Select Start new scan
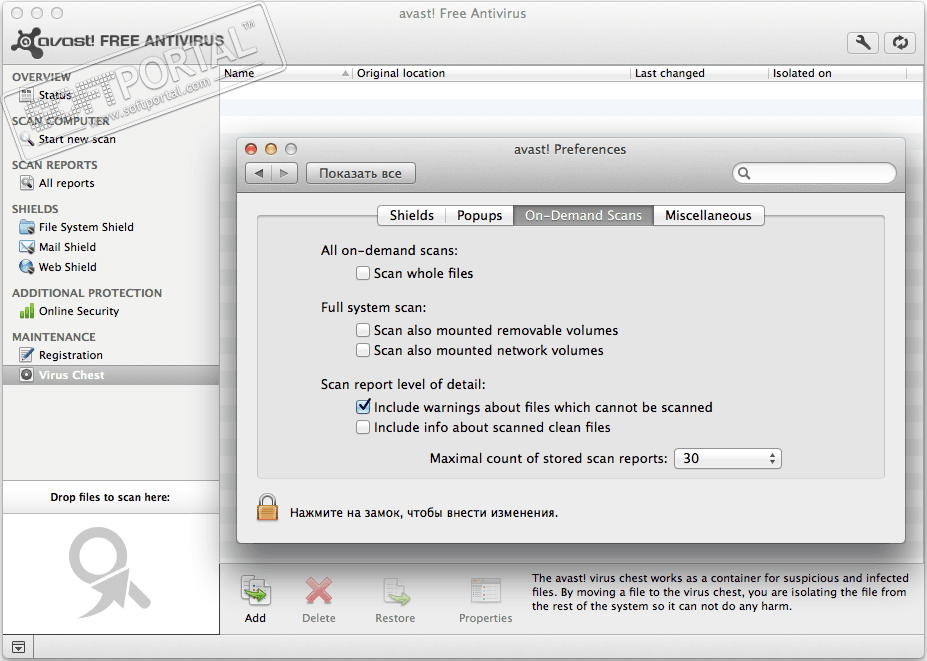The height and width of the screenshot is (661, 927). (77, 139)
